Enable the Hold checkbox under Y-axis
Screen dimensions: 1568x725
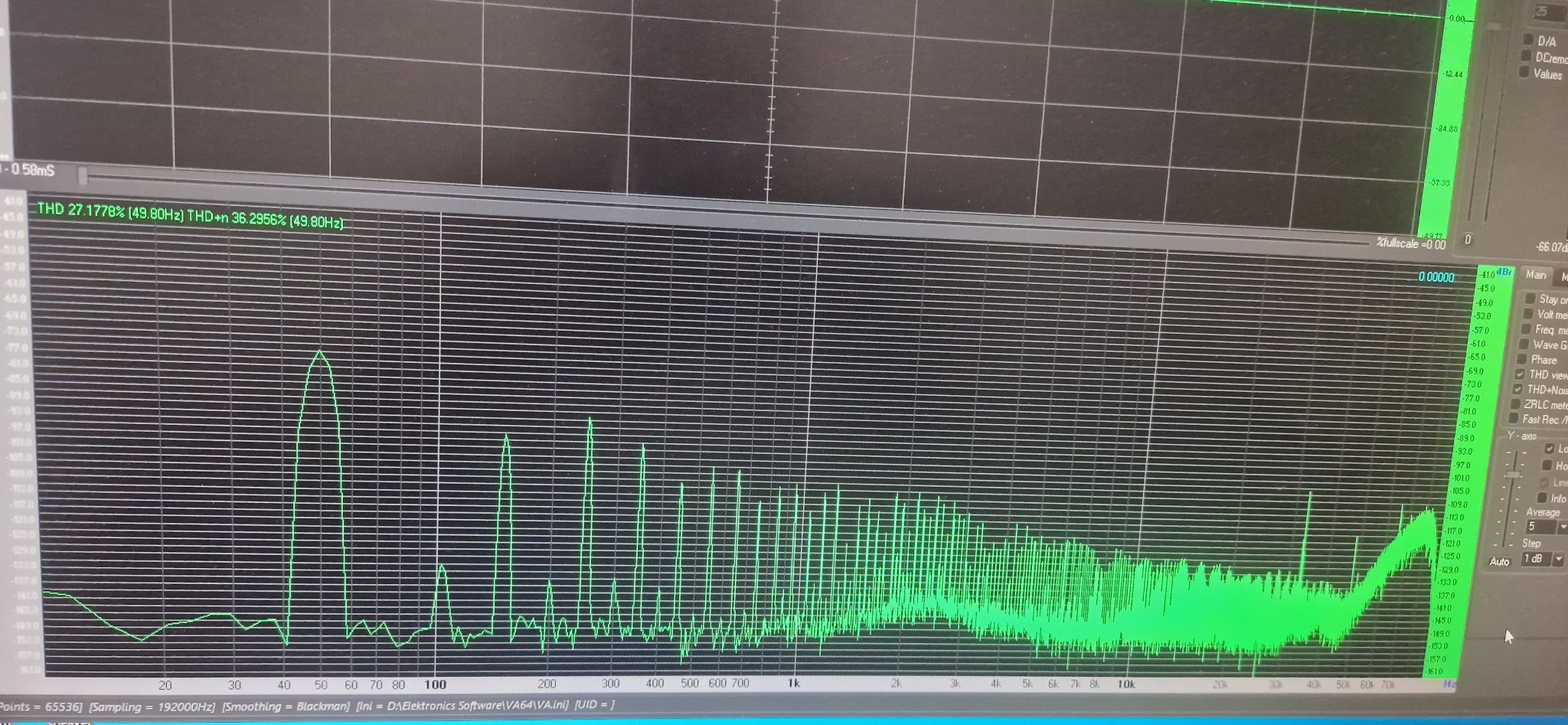1547,465
